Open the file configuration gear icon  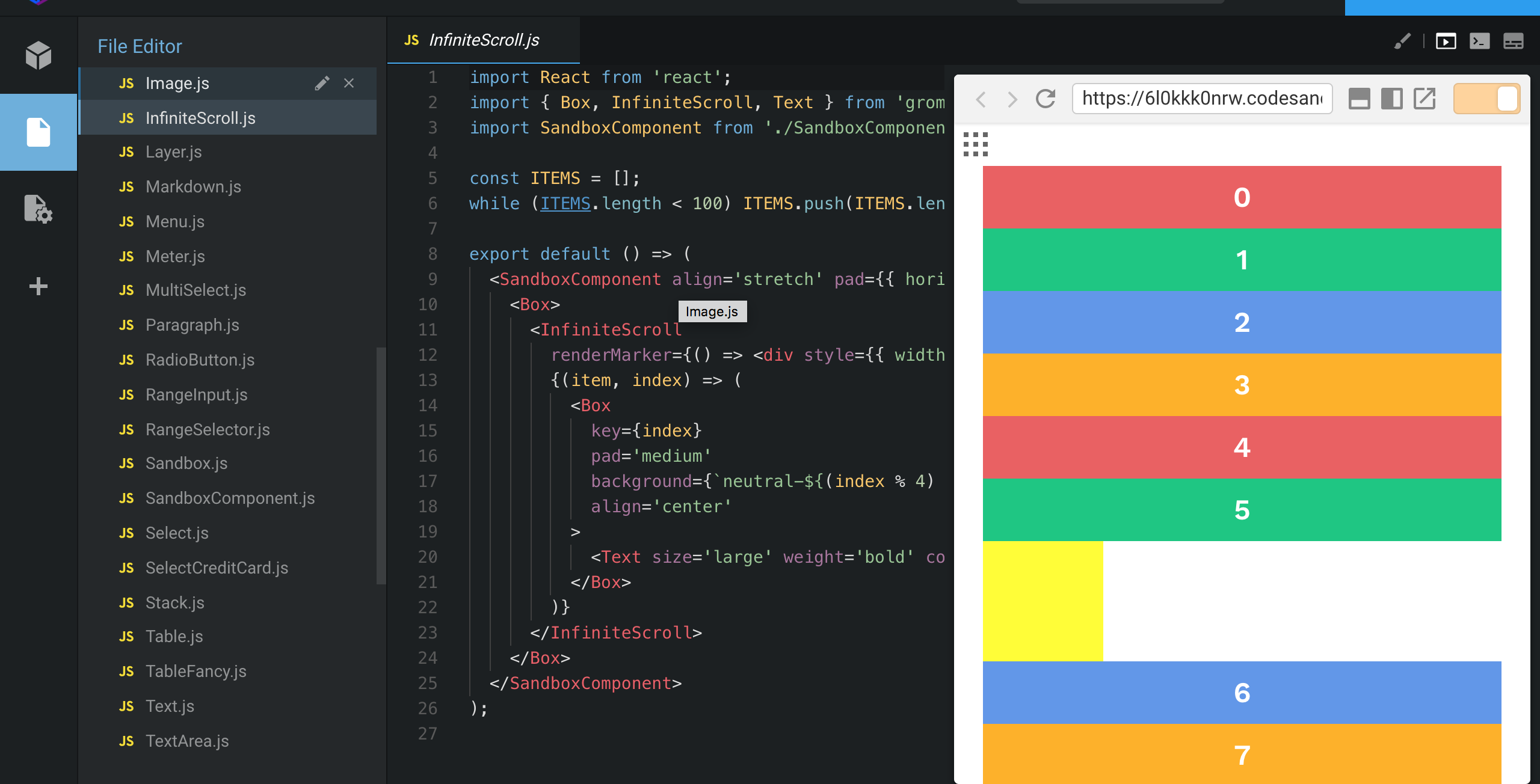[x=38, y=209]
